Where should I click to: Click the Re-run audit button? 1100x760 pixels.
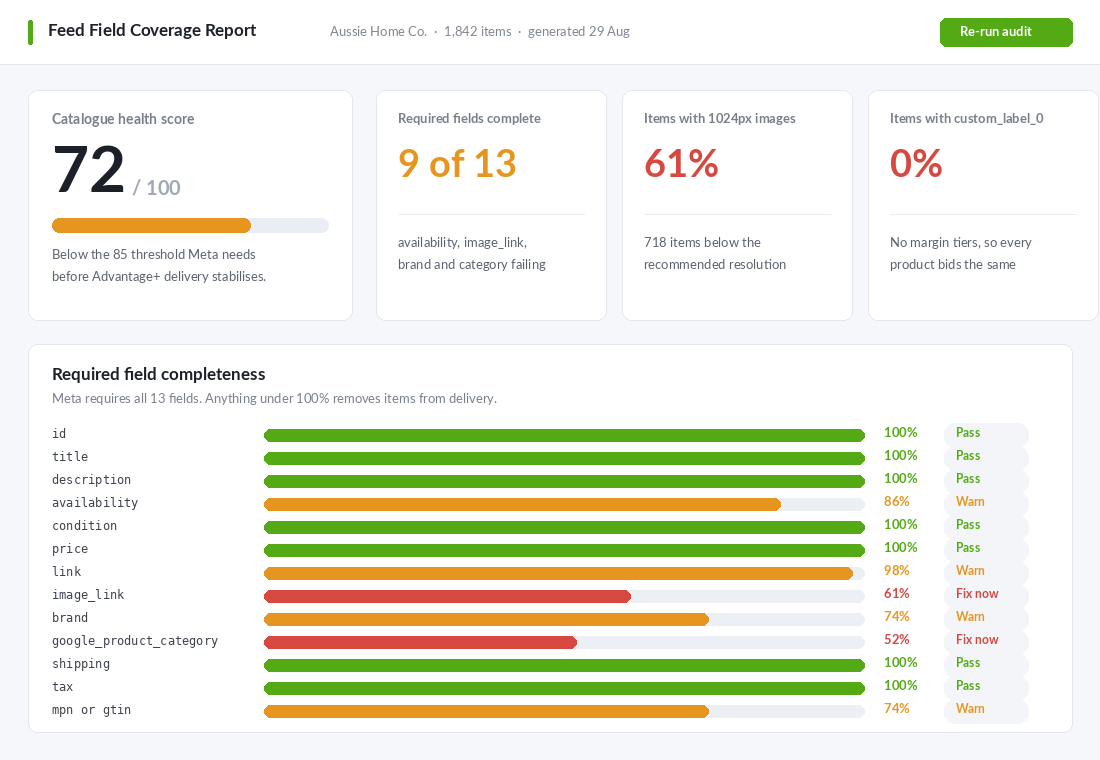(1006, 32)
